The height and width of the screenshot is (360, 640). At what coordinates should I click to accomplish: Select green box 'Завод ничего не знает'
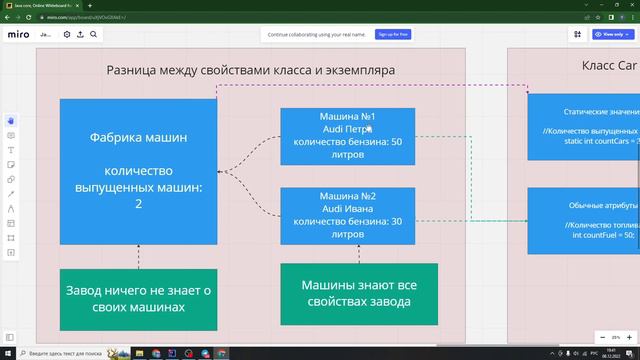click(138, 300)
